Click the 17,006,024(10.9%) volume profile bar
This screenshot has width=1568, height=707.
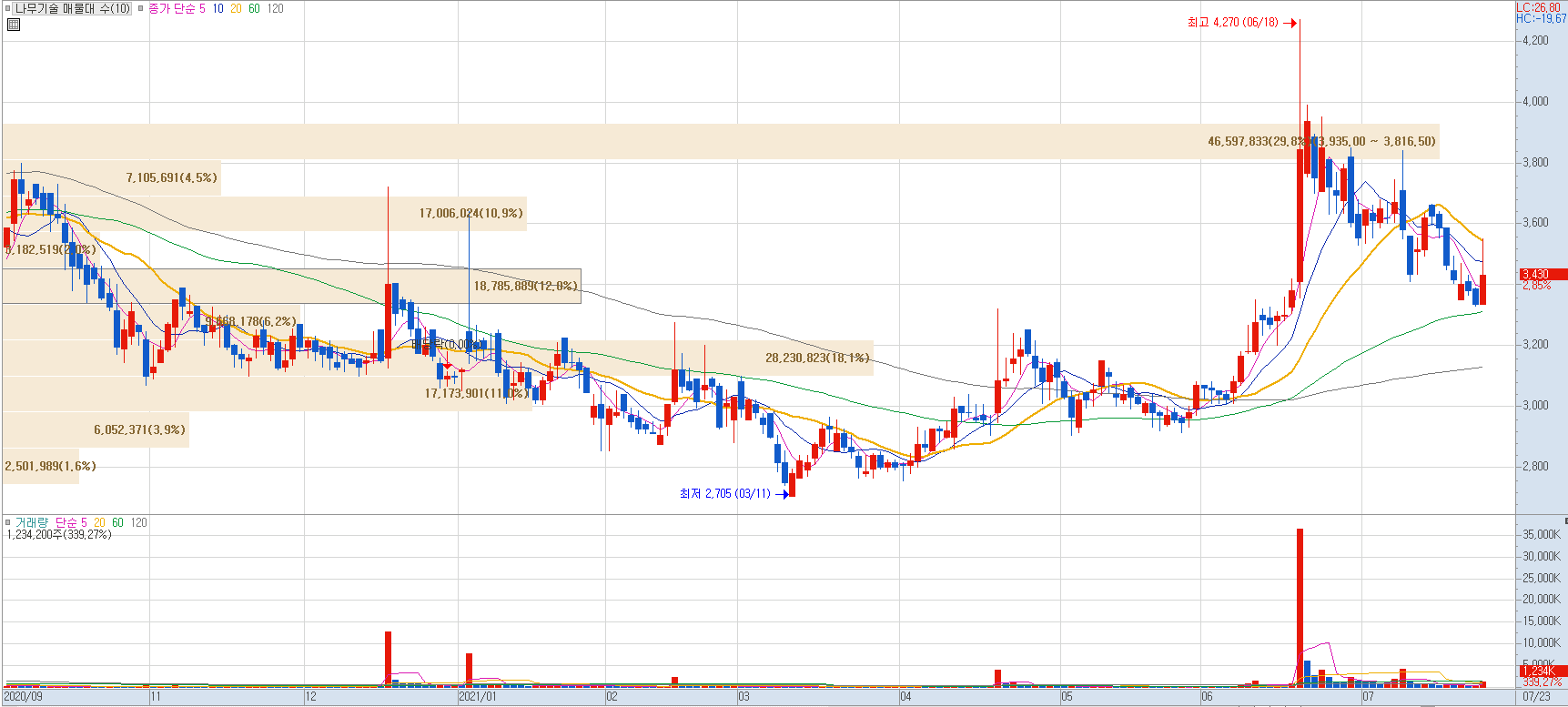click(264, 213)
